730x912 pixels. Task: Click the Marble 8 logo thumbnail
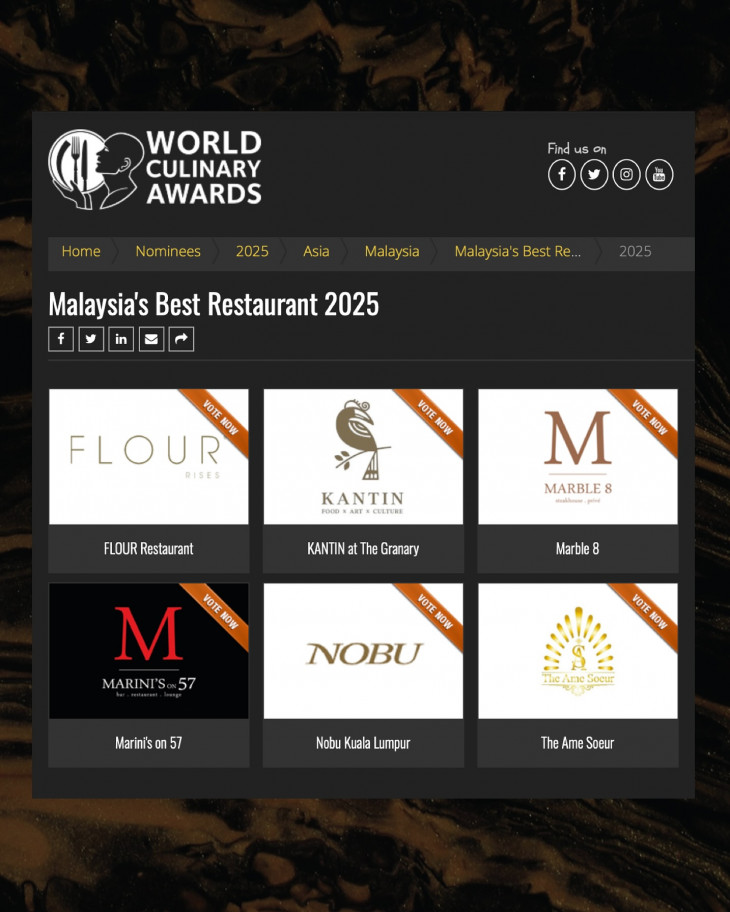coord(578,457)
